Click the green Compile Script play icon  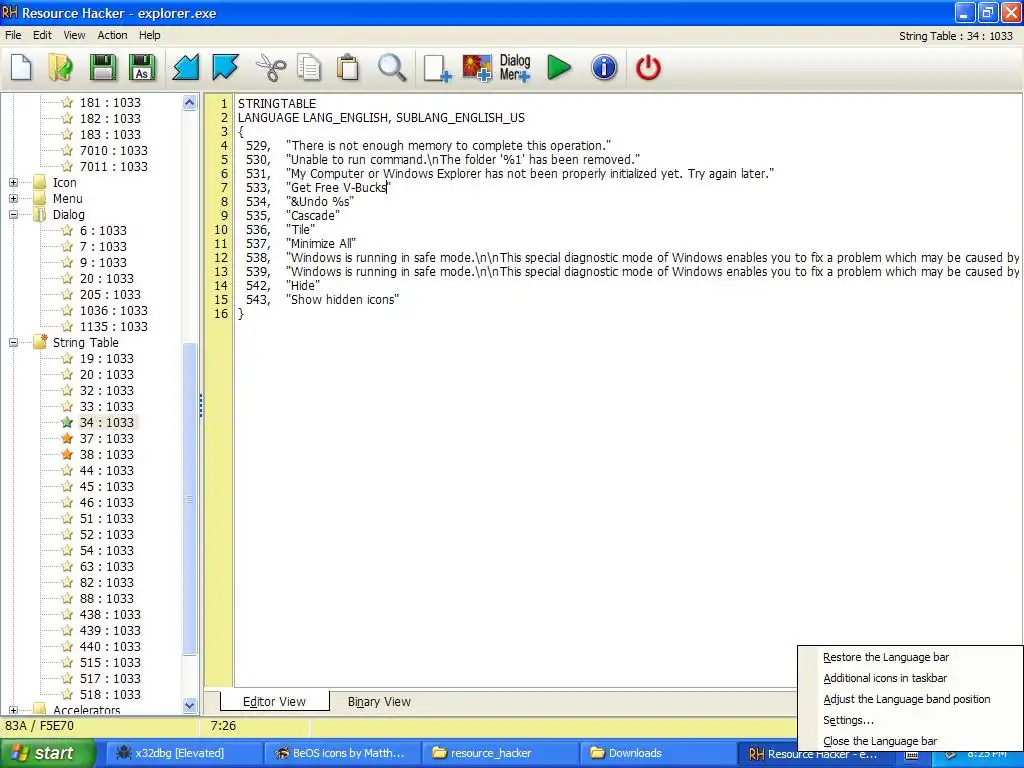click(558, 67)
